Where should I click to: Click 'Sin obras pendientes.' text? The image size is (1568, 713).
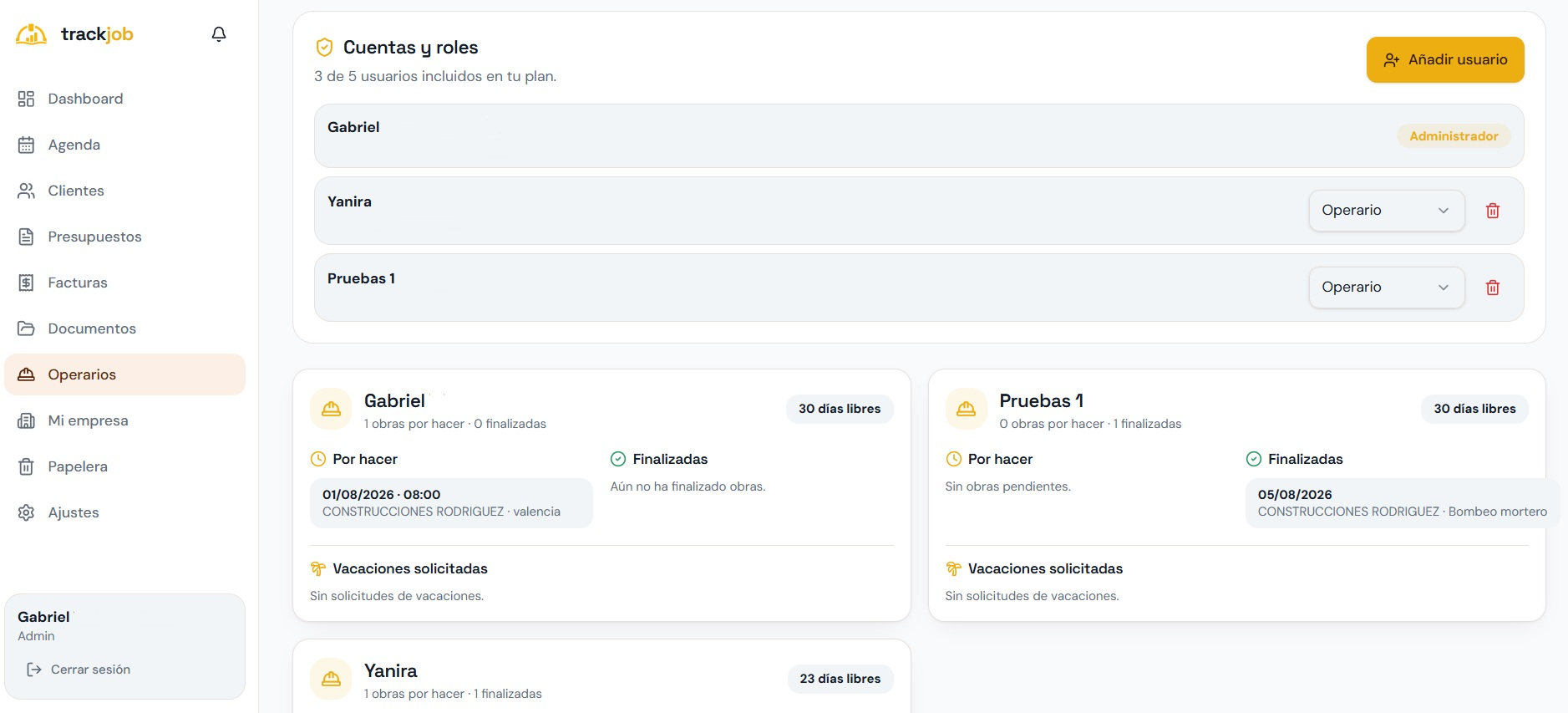(x=1007, y=486)
